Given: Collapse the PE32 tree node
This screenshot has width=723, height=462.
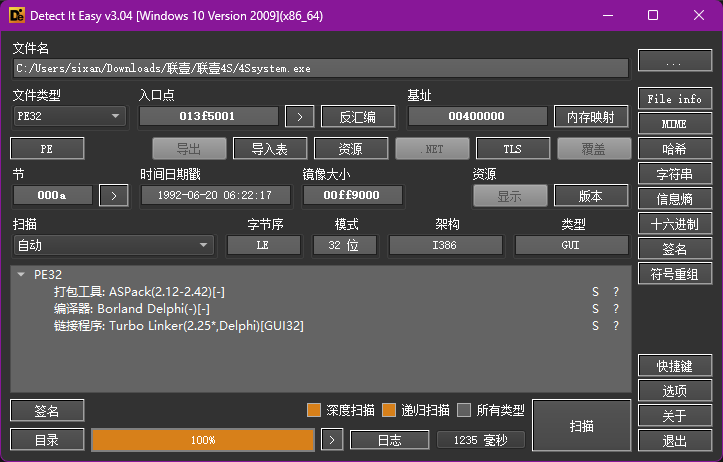Looking at the screenshot, I should [22, 274].
